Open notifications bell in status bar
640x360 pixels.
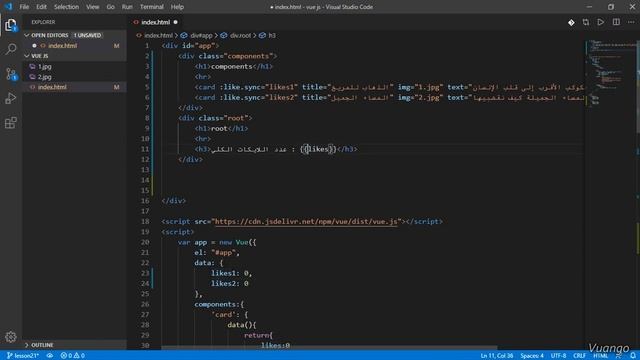(x=632, y=356)
